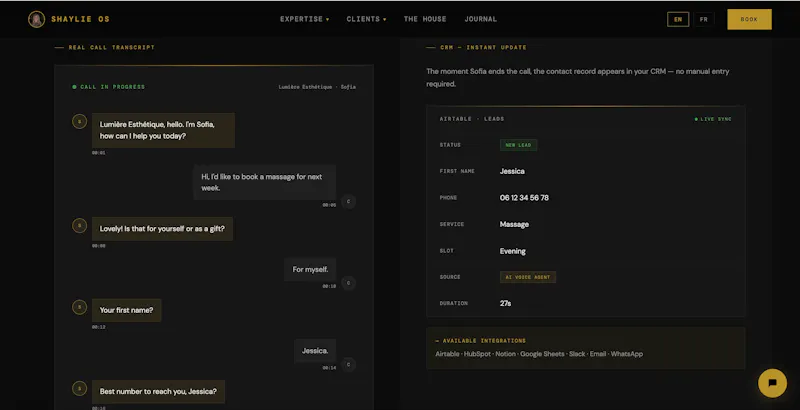Image resolution: width=800 pixels, height=410 pixels.
Task: Switch language to EN
Action: click(678, 19)
